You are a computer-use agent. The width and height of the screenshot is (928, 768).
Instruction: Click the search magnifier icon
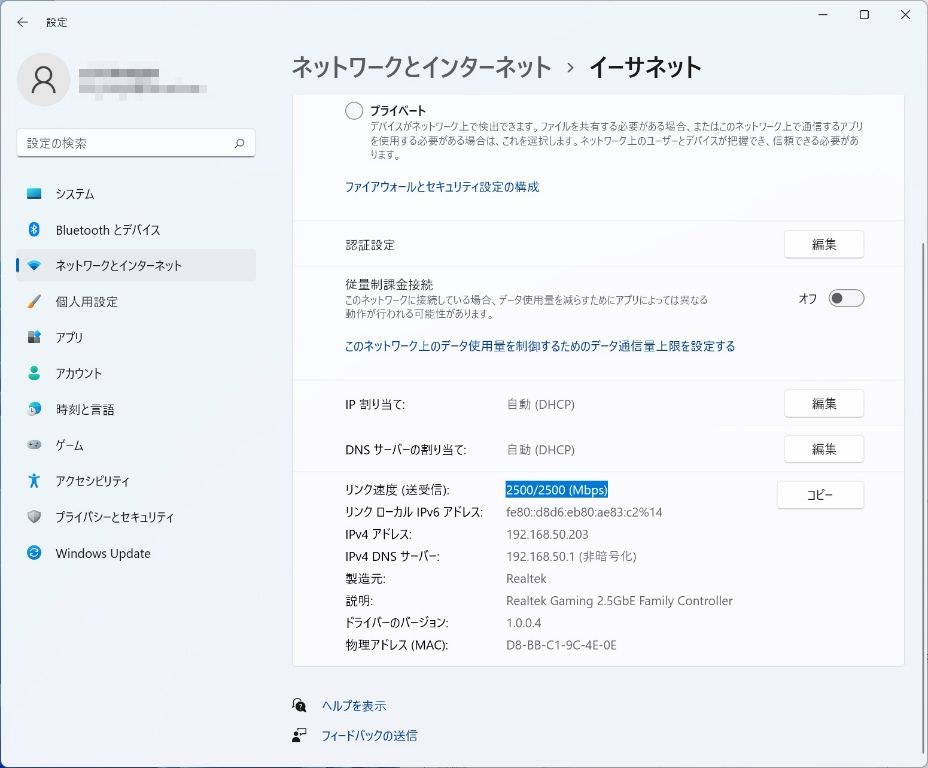click(x=239, y=144)
